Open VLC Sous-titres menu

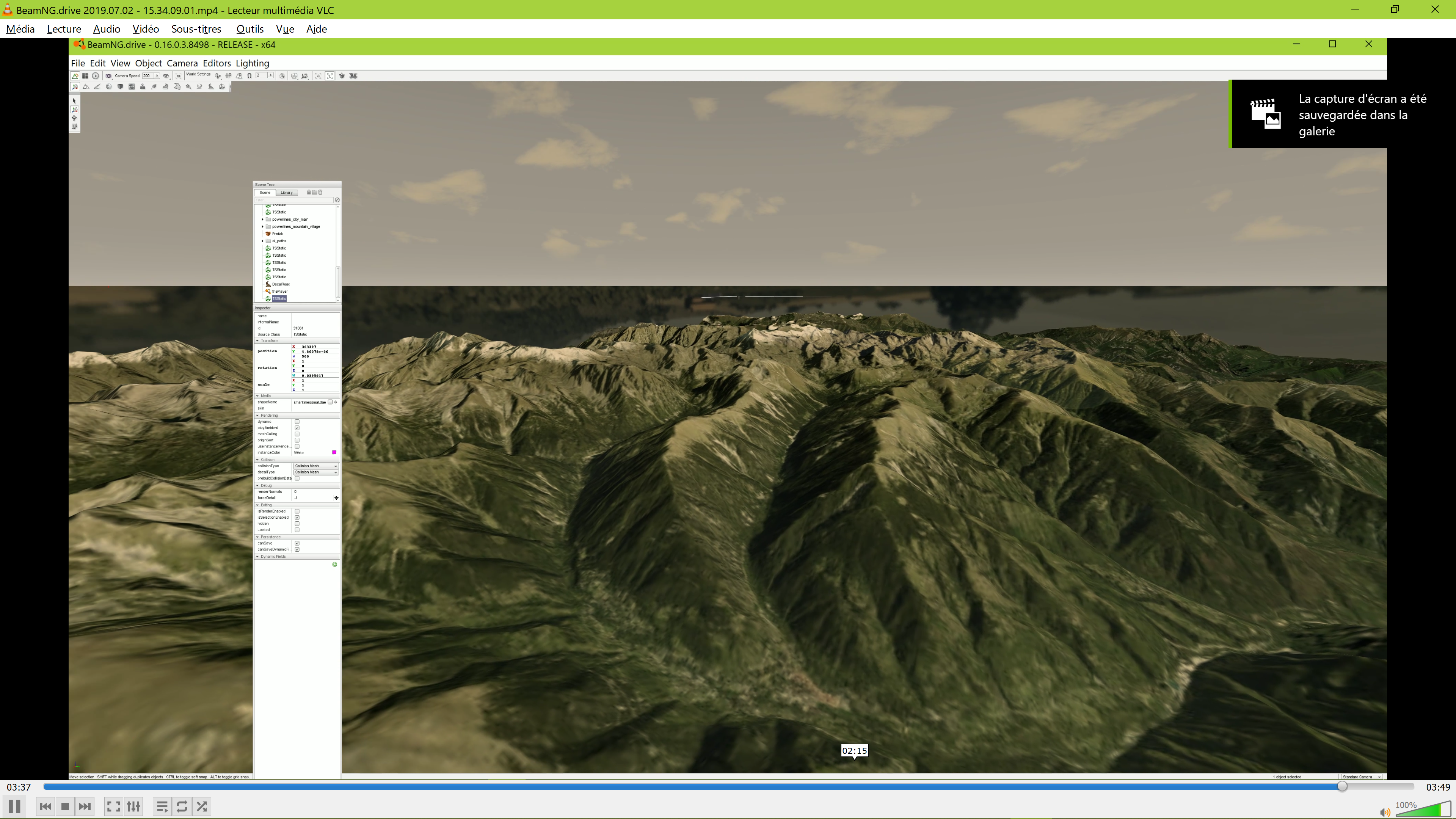(196, 29)
